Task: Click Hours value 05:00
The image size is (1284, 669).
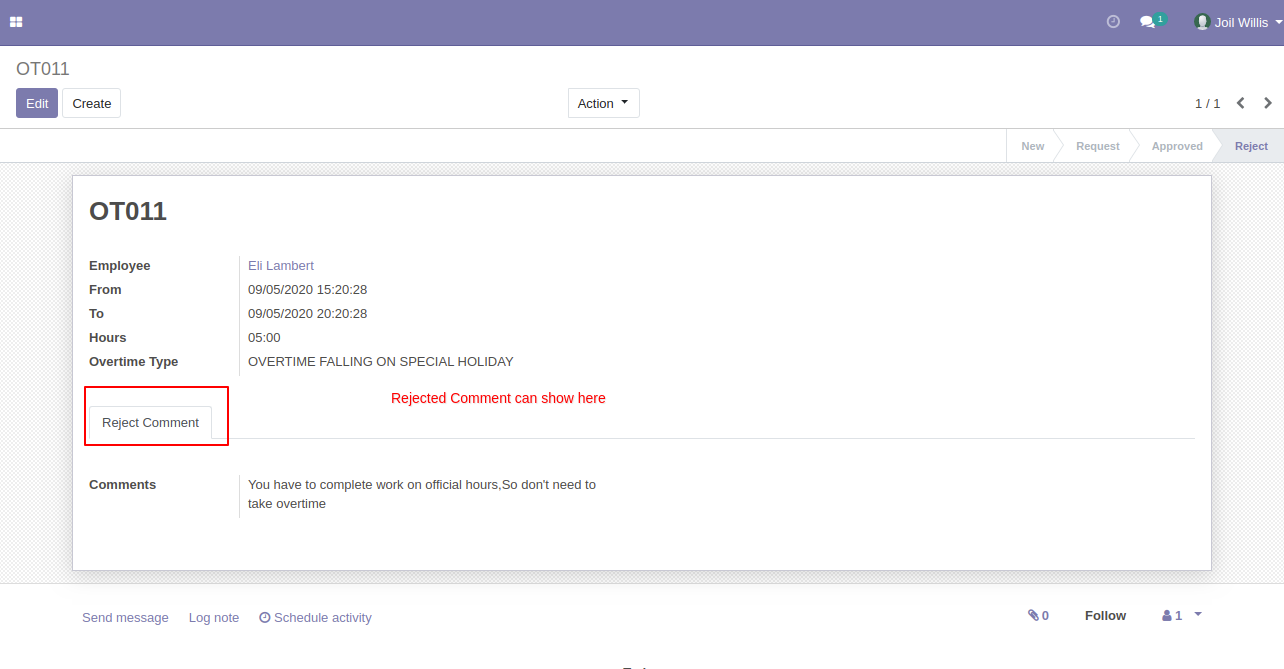Action: pos(264,338)
